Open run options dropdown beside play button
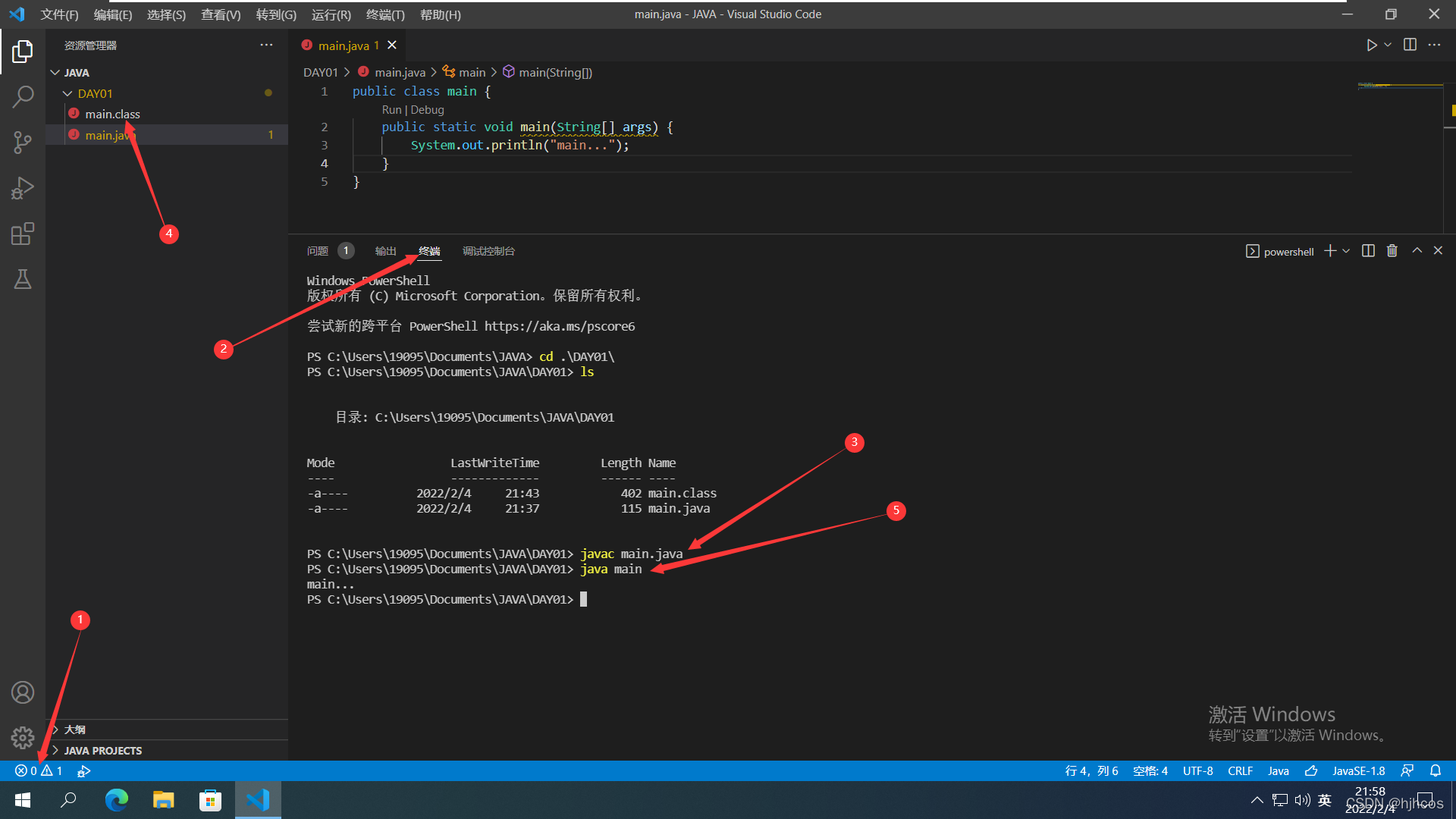1456x819 pixels. tap(1388, 45)
